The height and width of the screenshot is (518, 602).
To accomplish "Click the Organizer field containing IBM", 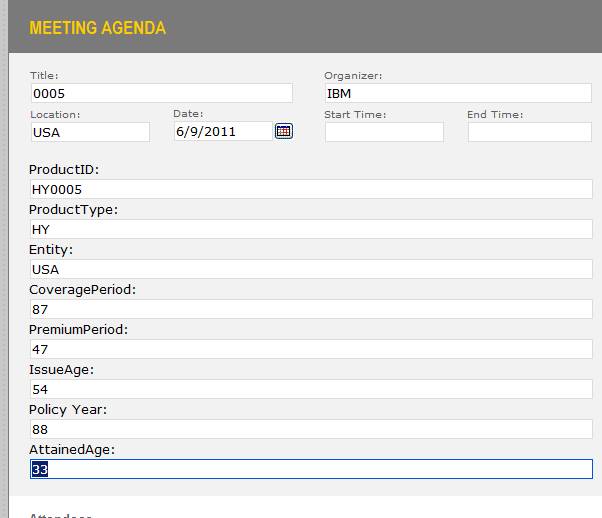I will point(458,93).
